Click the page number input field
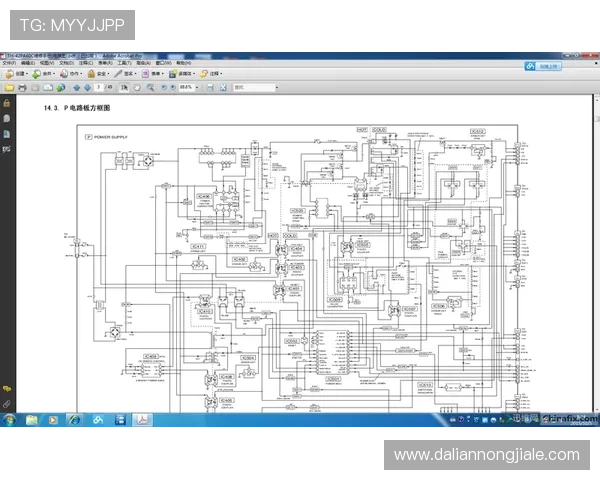The height and width of the screenshot is (480, 600). pos(100,87)
